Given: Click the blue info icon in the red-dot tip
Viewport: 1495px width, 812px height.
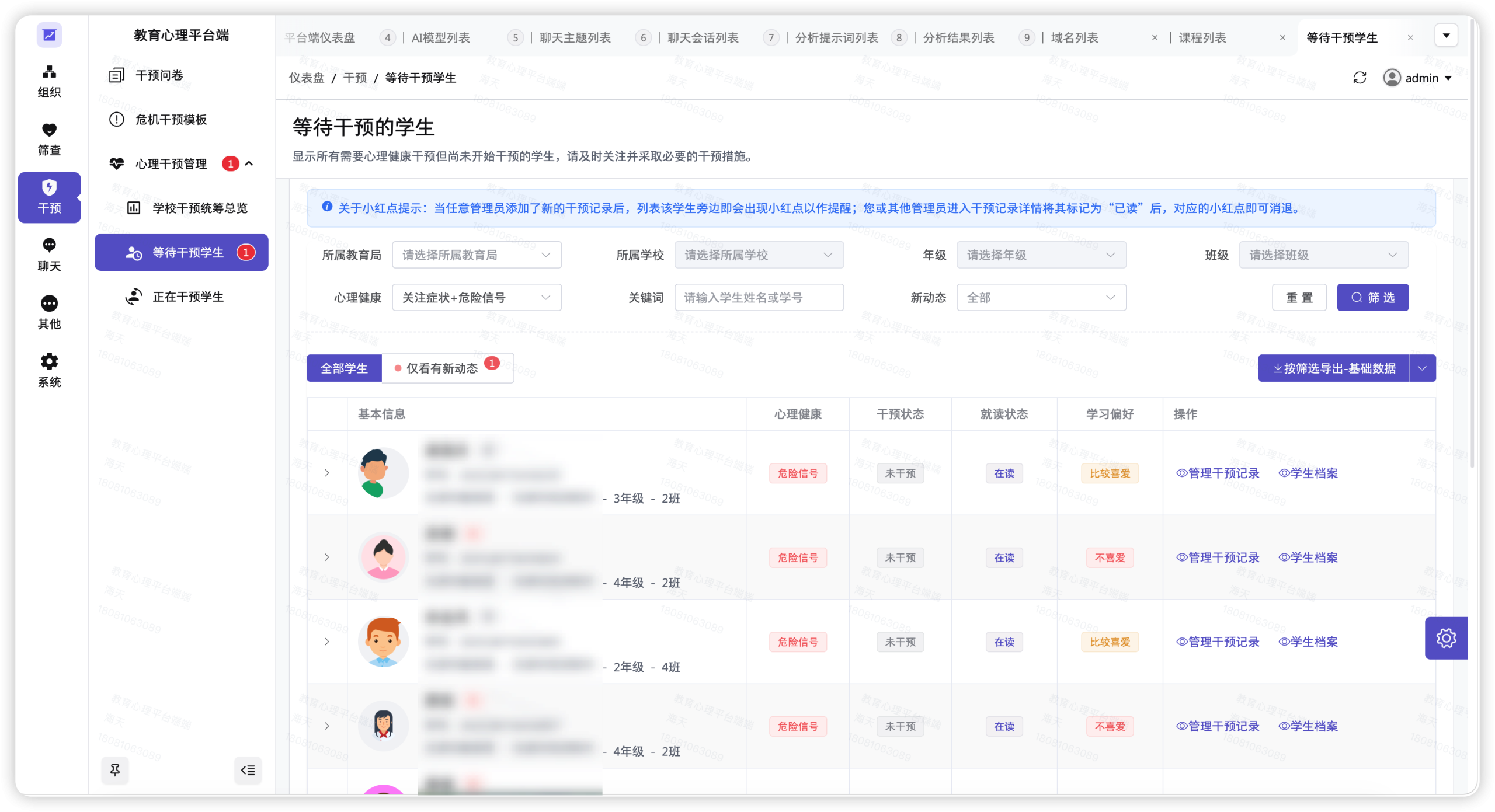Looking at the screenshot, I should tap(327, 207).
